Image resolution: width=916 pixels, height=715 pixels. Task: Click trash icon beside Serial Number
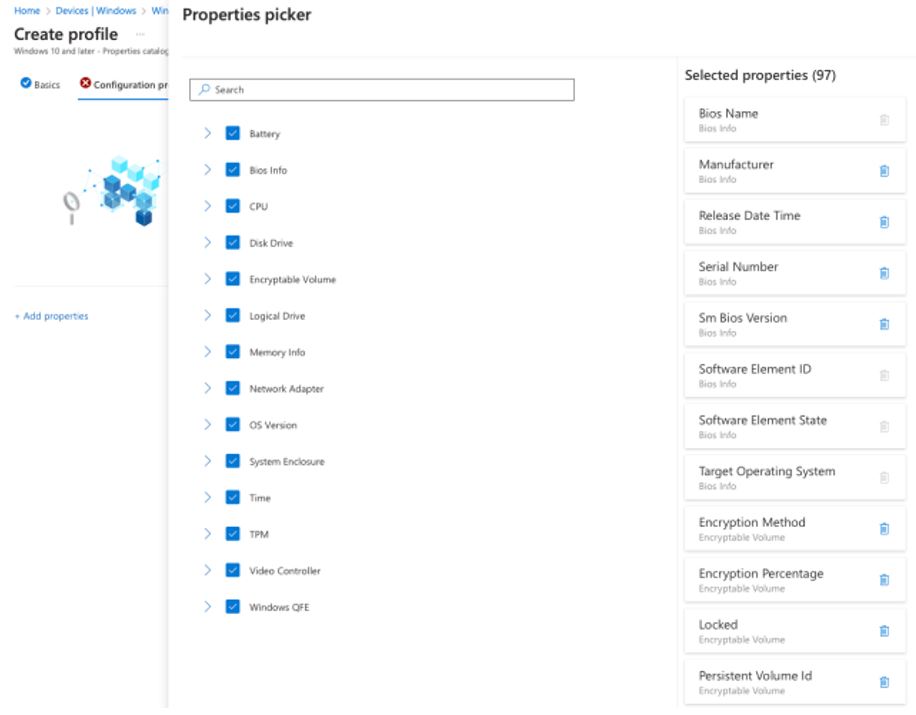[x=884, y=273]
